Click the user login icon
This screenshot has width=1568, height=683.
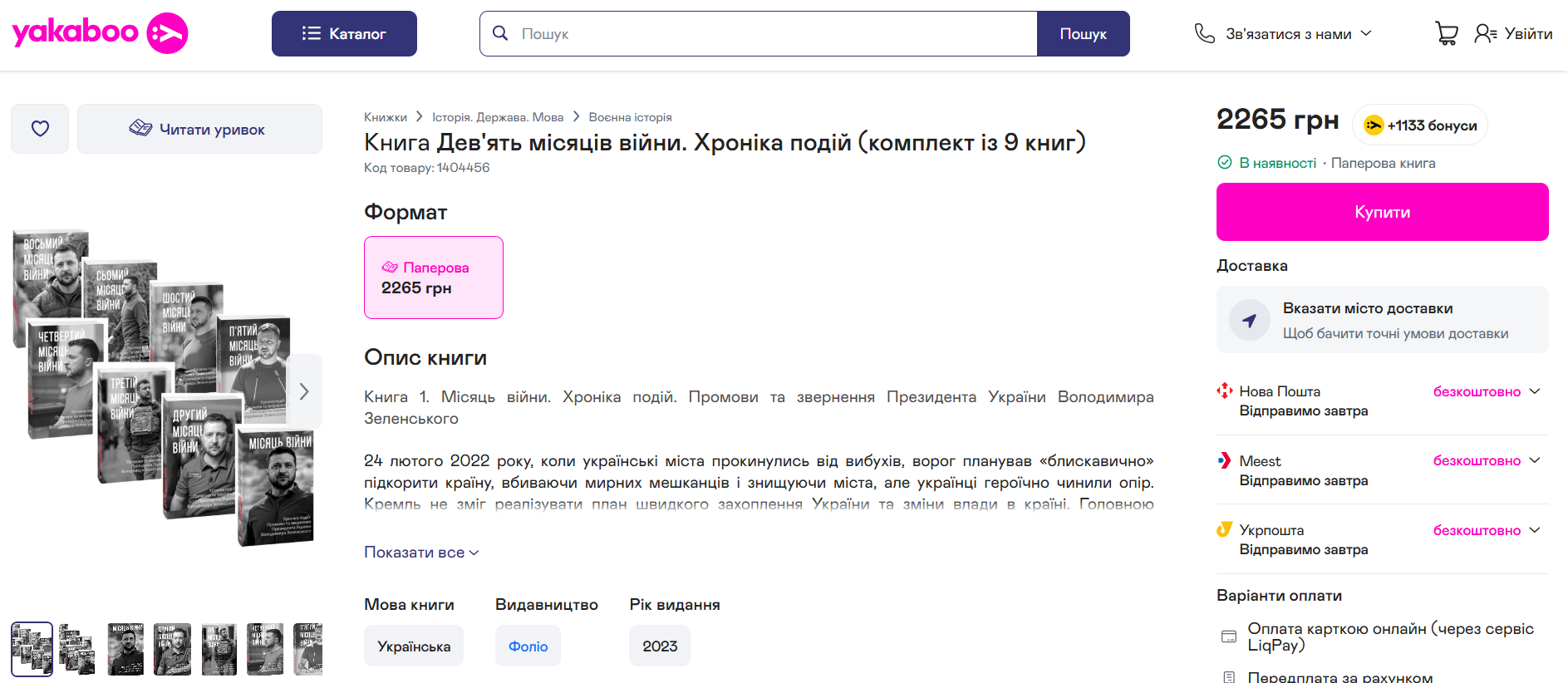1486,33
